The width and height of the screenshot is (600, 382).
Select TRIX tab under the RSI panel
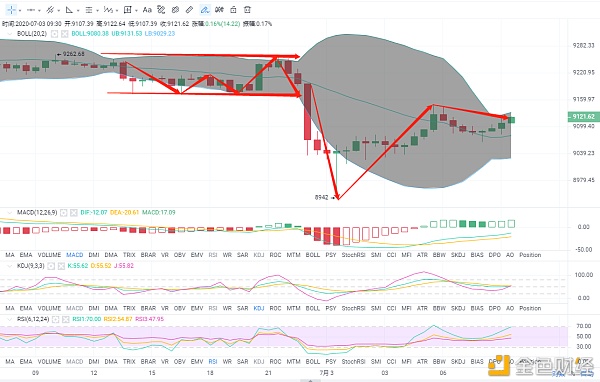point(129,362)
